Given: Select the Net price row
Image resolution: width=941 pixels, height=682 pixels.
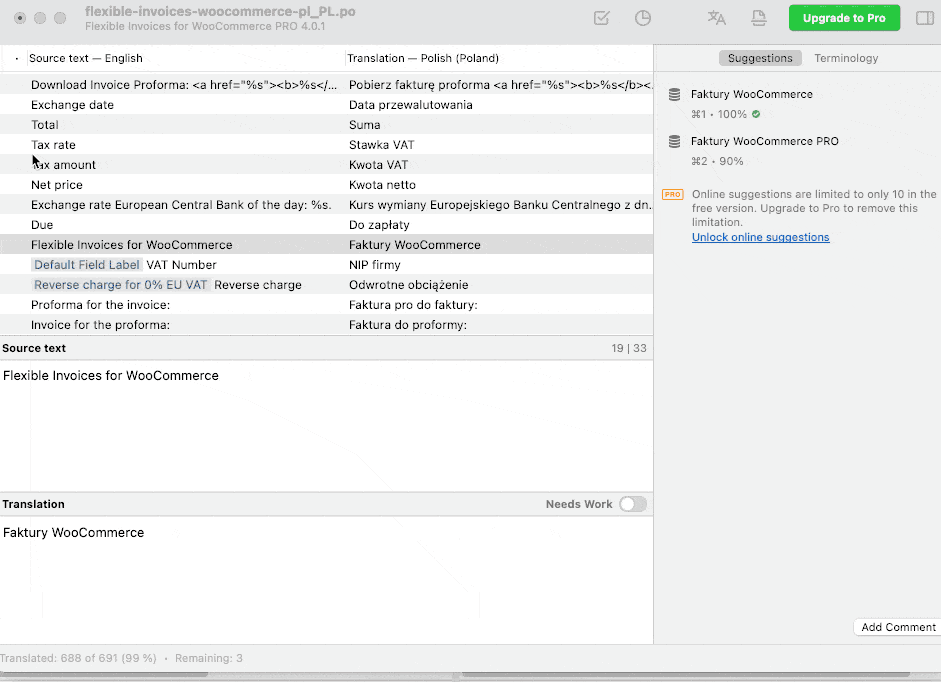Looking at the screenshot, I should (326, 185).
